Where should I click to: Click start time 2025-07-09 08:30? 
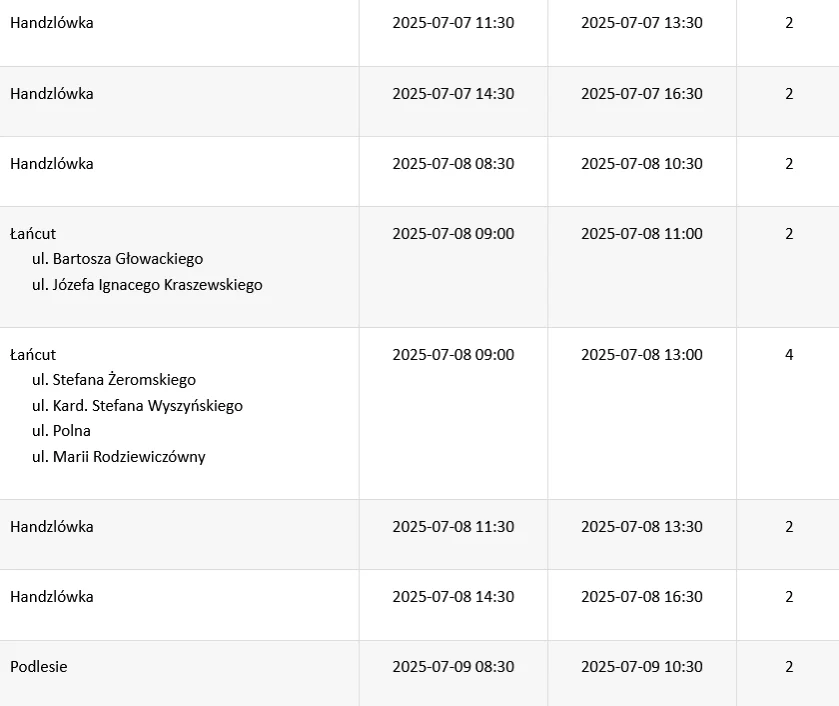click(x=453, y=666)
